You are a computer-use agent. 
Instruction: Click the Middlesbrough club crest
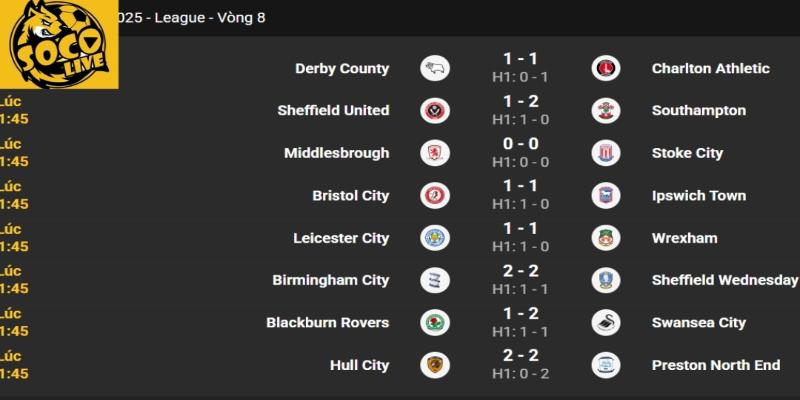pos(435,153)
